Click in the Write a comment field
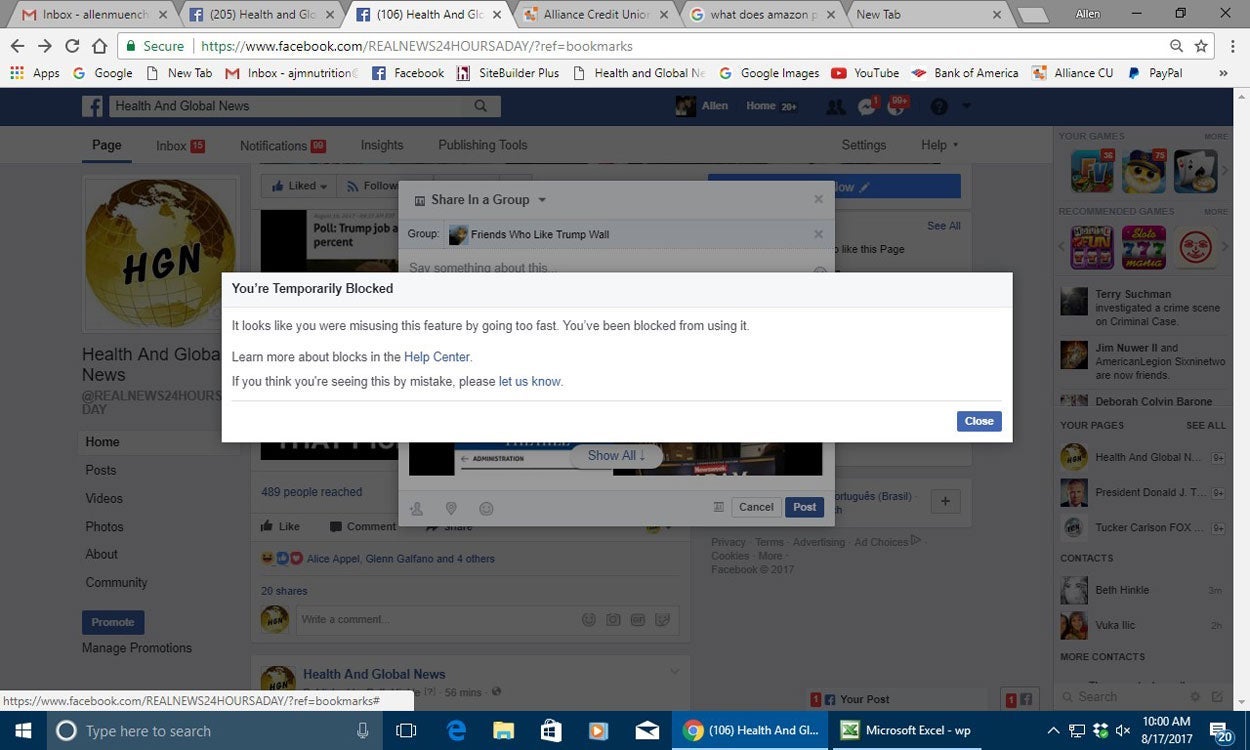This screenshot has width=1250, height=750. (435, 619)
